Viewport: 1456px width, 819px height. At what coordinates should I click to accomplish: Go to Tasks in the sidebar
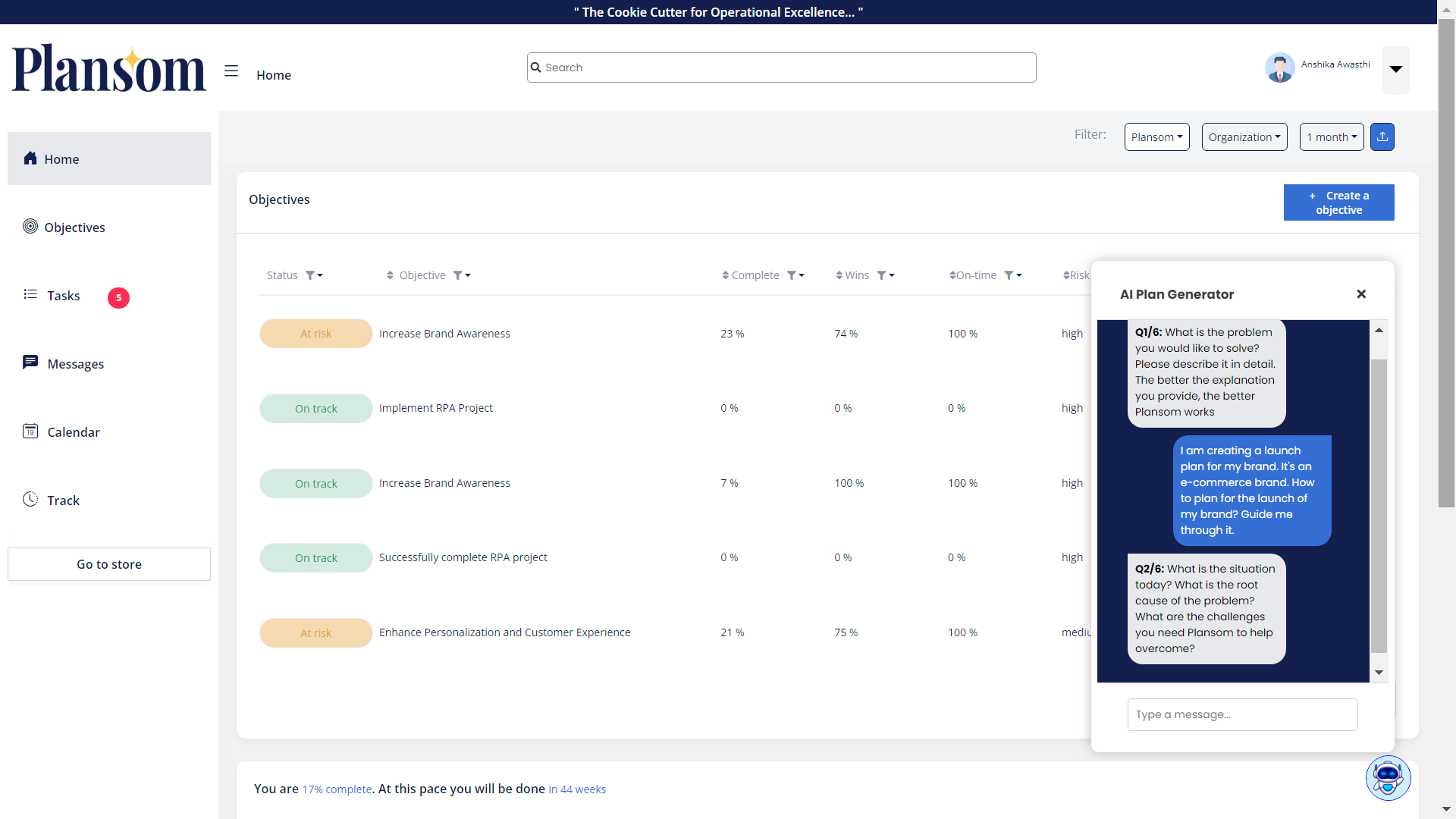pos(64,296)
